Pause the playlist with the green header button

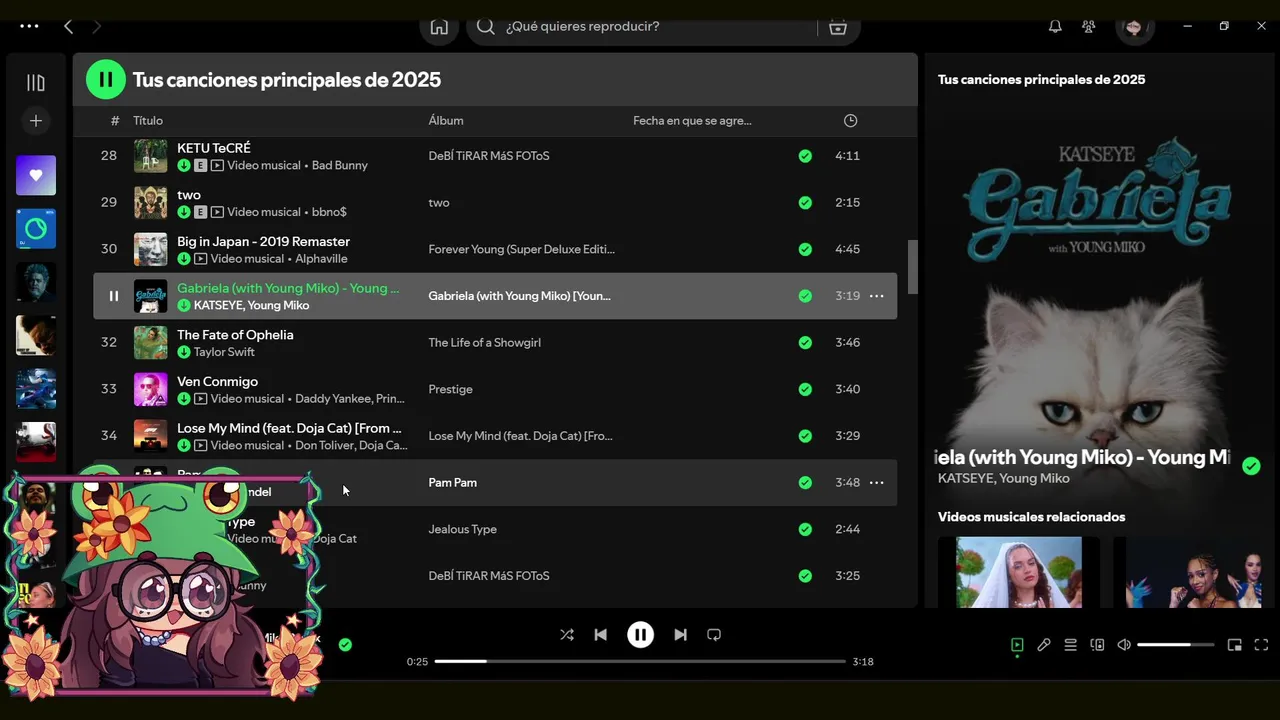106,79
